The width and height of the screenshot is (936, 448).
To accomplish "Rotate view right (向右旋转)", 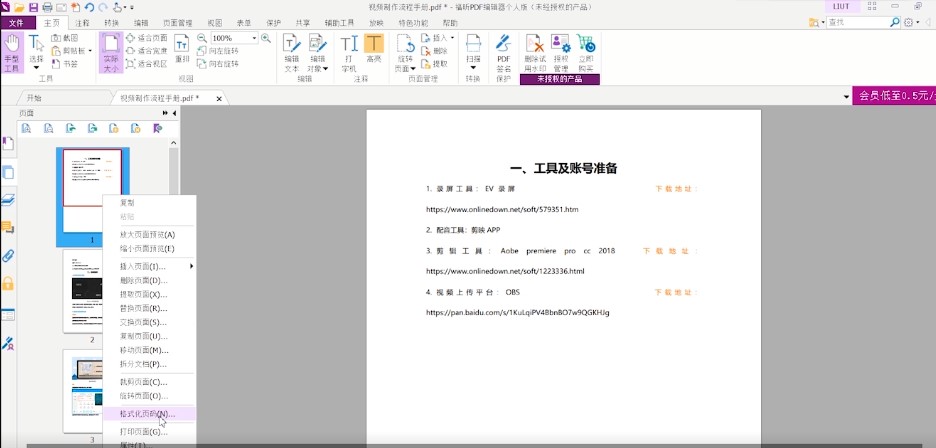I will click(x=218, y=64).
